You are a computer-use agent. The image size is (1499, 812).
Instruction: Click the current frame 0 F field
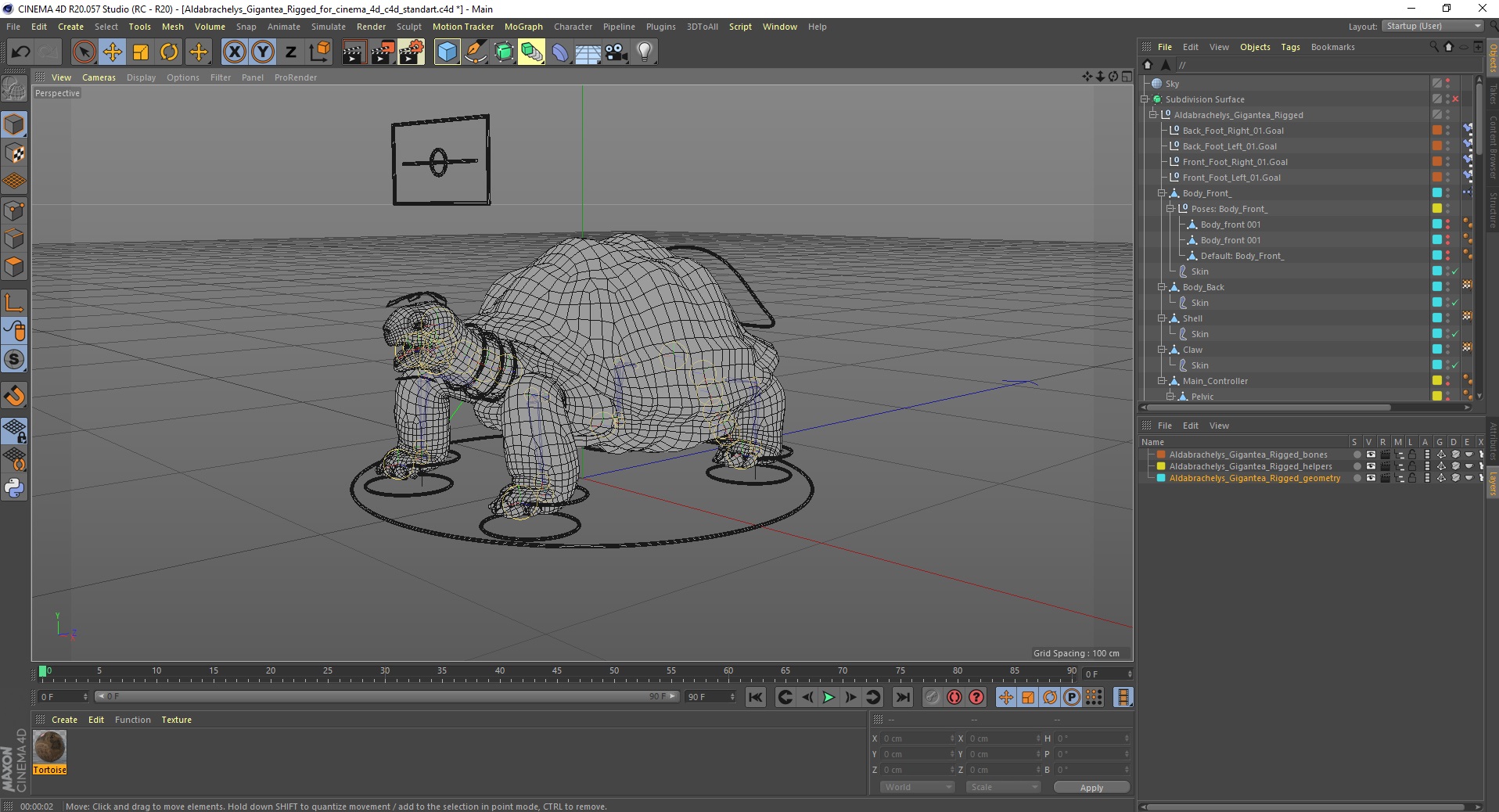(1107, 674)
